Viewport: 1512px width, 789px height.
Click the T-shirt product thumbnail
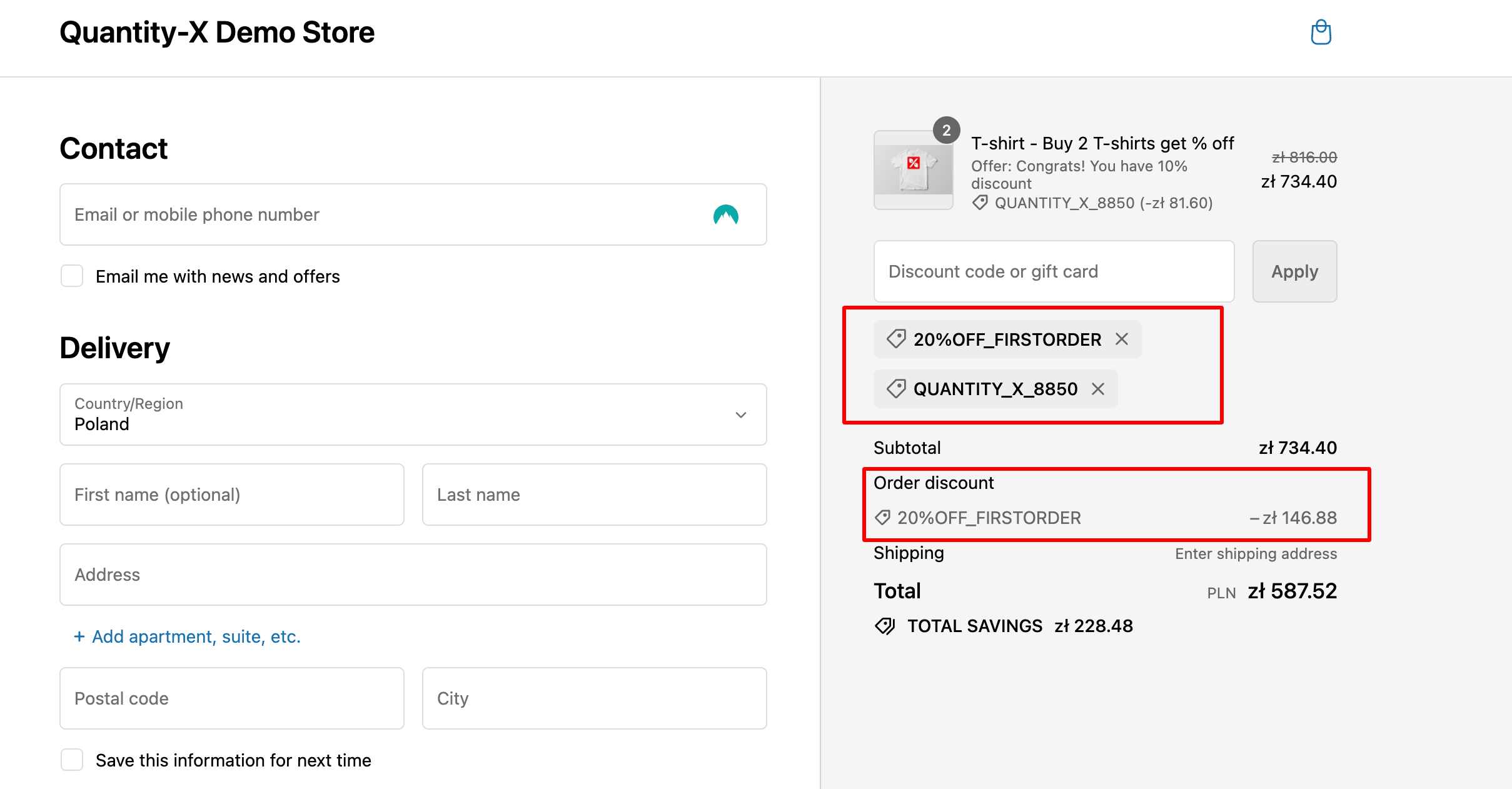913,170
